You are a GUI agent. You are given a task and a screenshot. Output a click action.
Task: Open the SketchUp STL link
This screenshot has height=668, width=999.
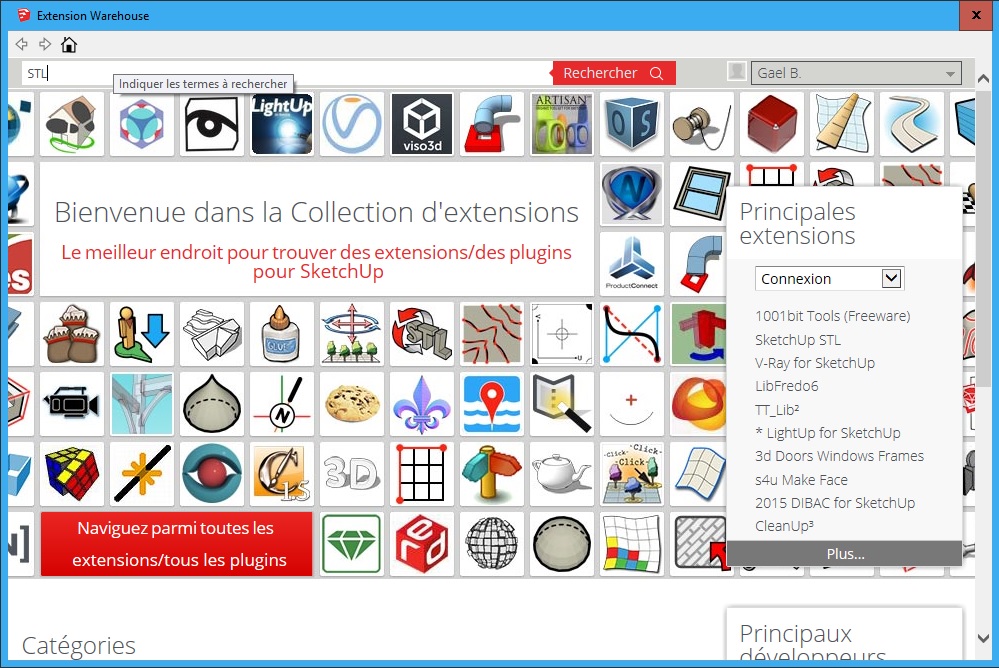pos(798,340)
